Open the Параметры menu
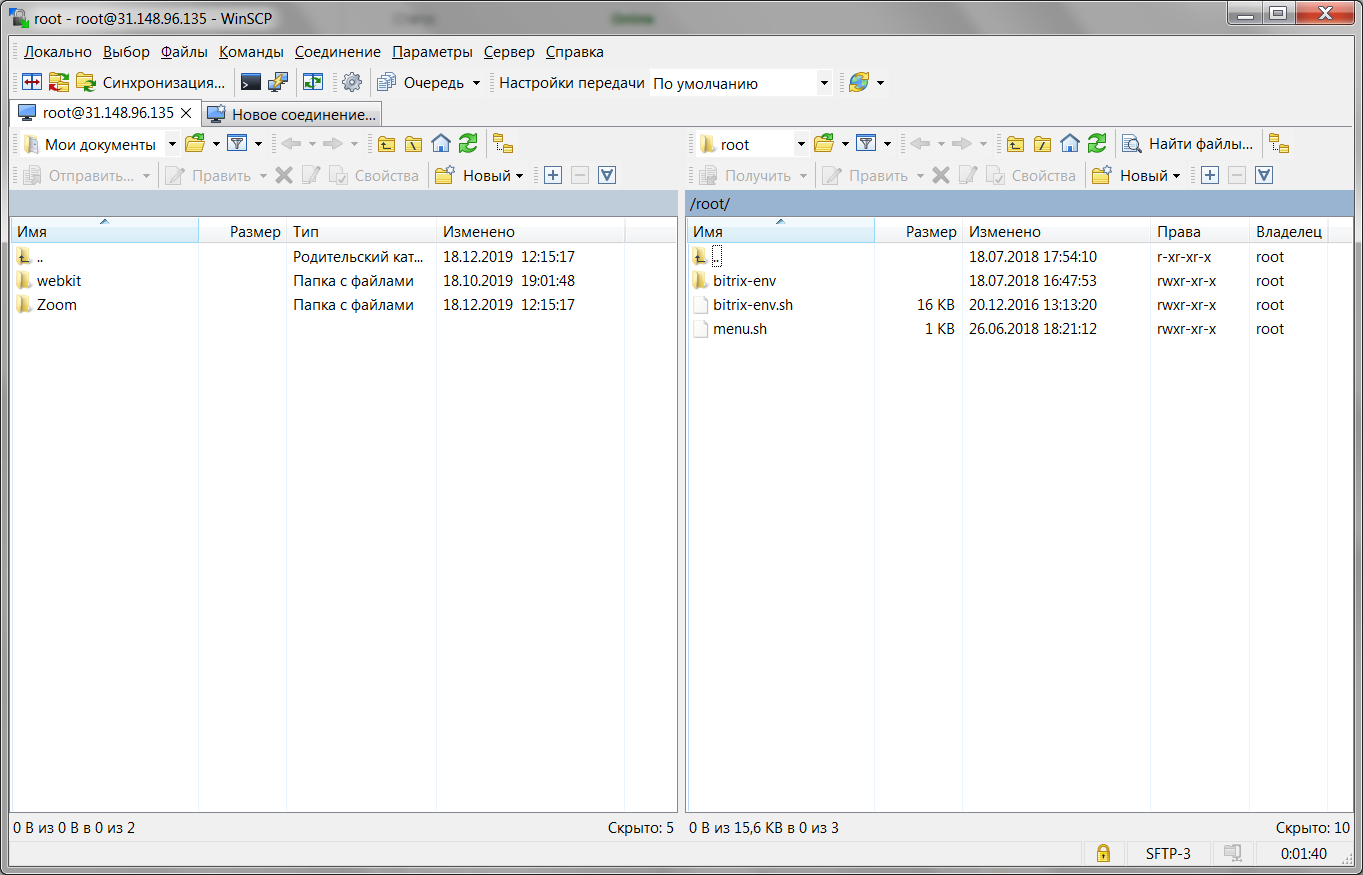This screenshot has height=875, width=1363. (x=432, y=52)
